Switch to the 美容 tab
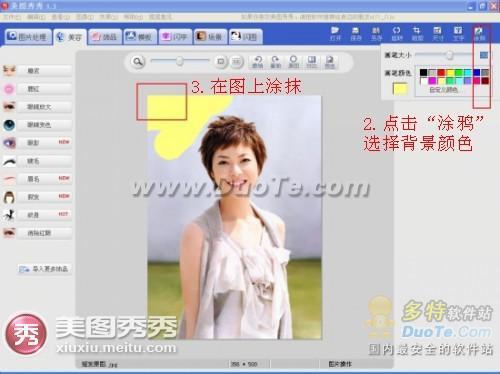The height and width of the screenshot is (374, 500). tap(70, 37)
